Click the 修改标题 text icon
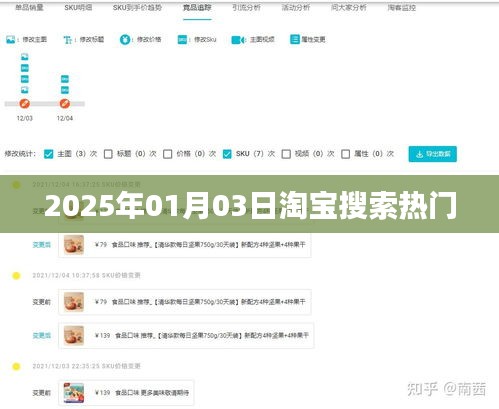The image size is (499, 409). (x=68, y=40)
